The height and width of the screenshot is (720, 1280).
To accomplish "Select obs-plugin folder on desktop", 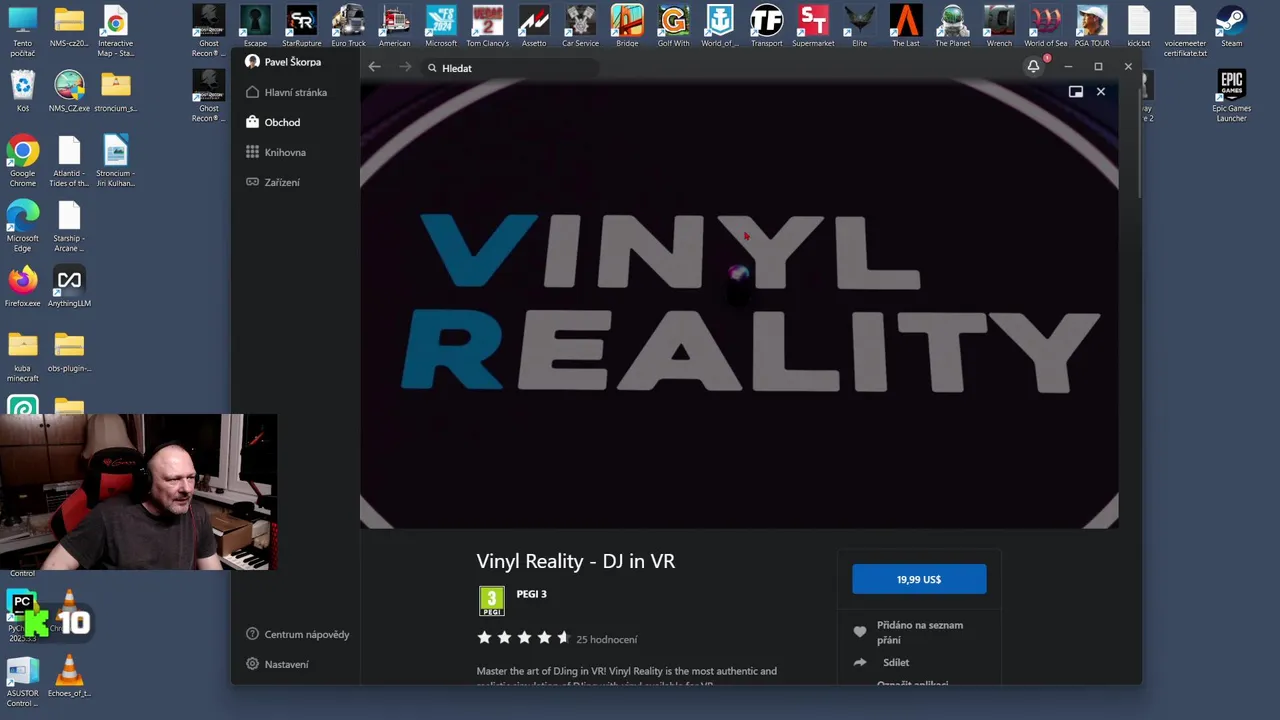I will [x=69, y=352].
